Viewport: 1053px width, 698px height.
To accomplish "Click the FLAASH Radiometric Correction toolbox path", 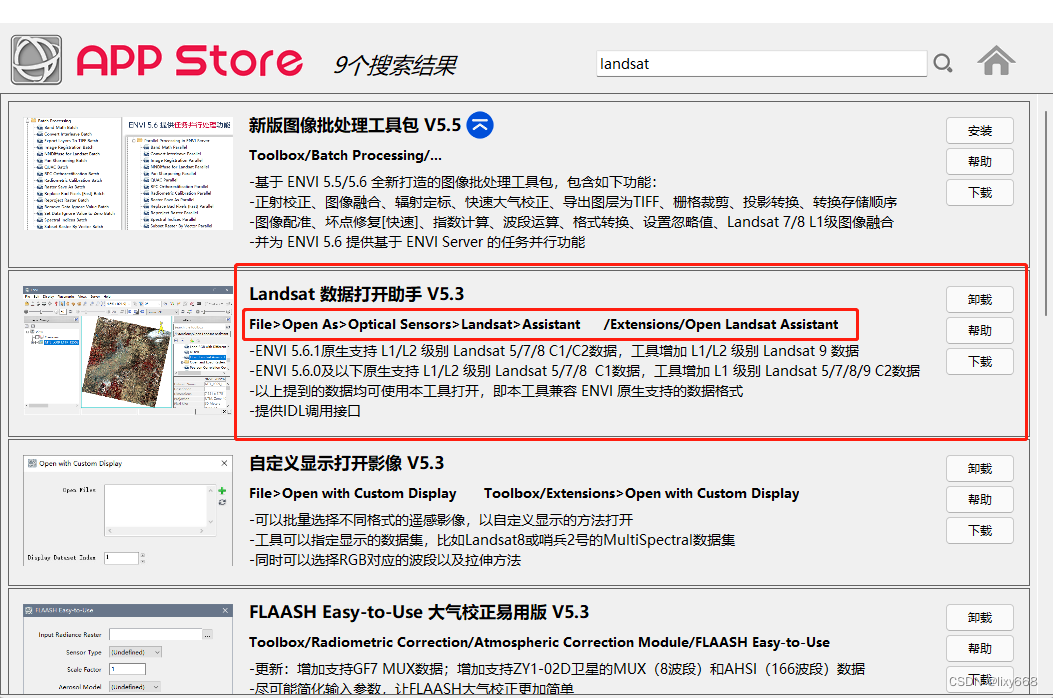I will tap(539, 643).
